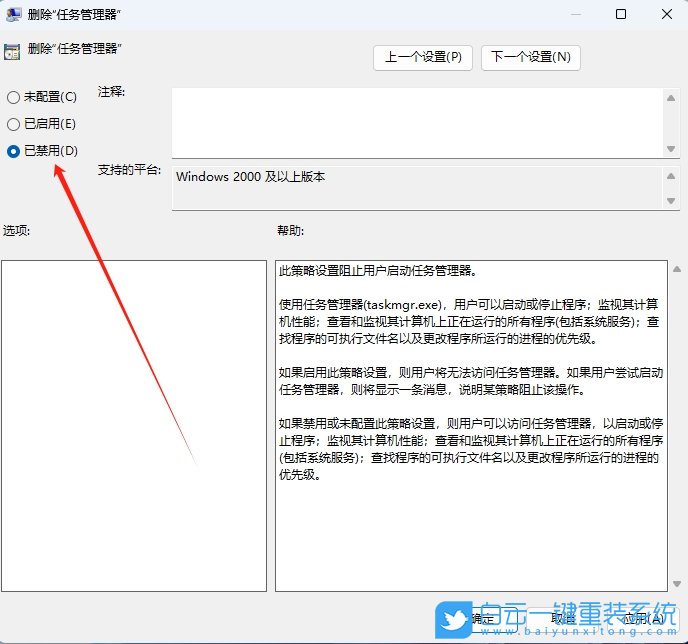Viewport: 688px width, 644px height.
Task: Close the 删除"任务管理器" dialog
Action: (667, 14)
